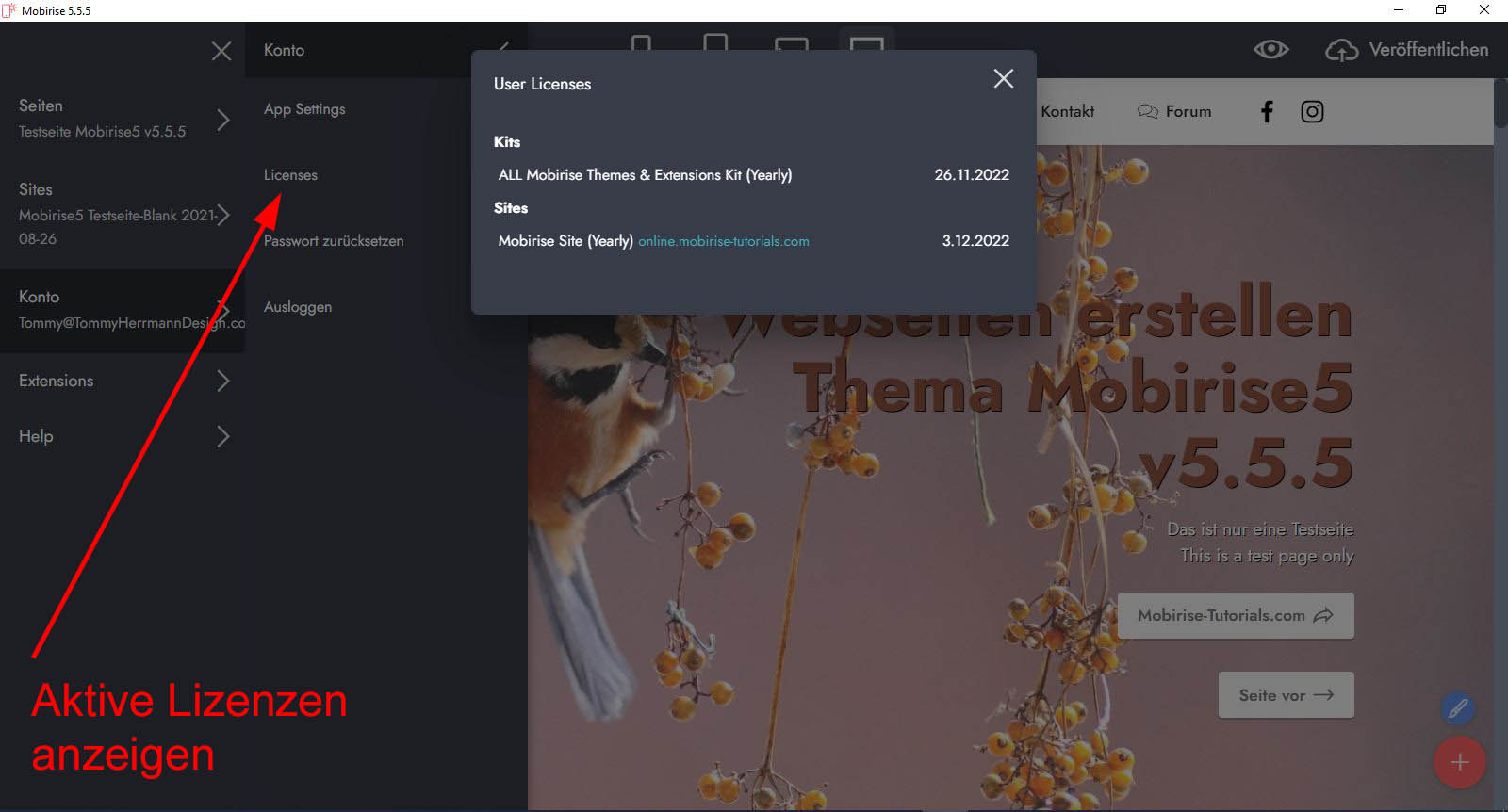Viewport: 1508px width, 812px height.
Task: Open online.mobirise-tutorials.com license link
Action: (723, 241)
